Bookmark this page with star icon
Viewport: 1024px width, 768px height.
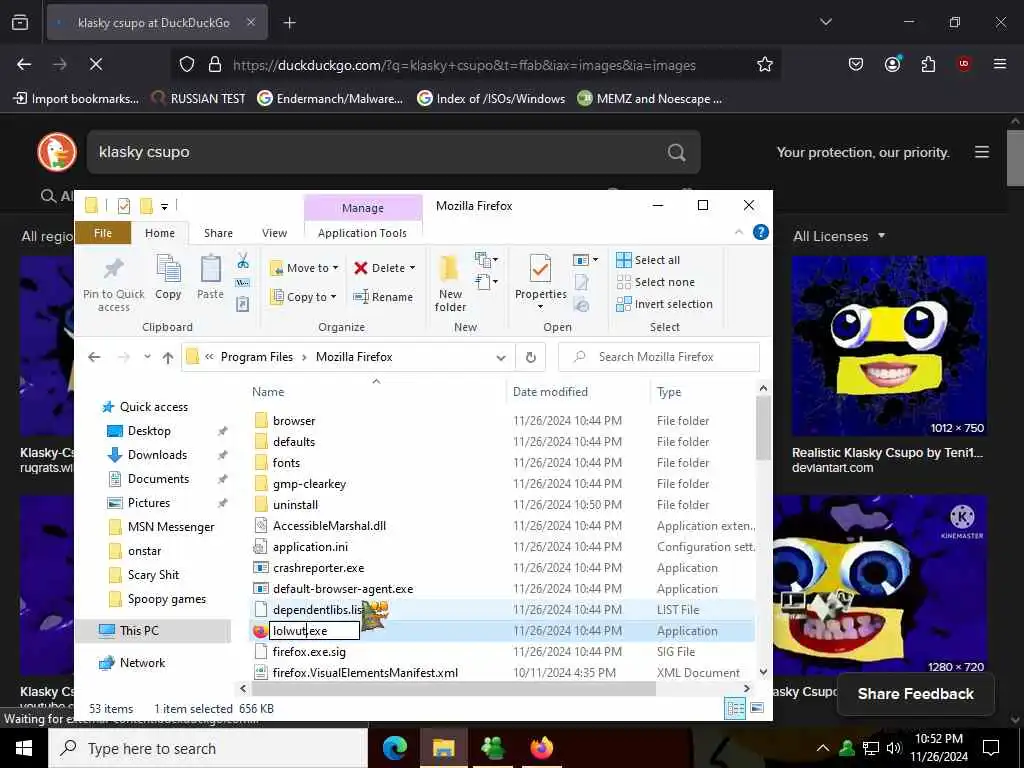765,64
